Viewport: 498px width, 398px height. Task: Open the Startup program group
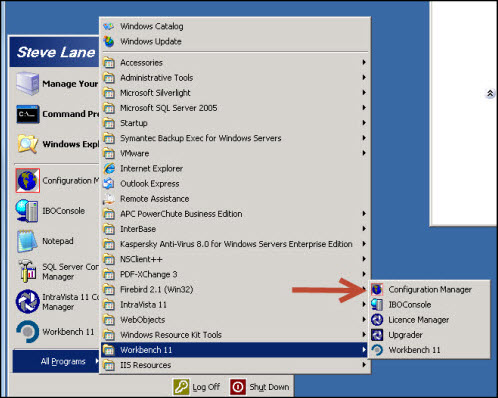tap(235, 123)
